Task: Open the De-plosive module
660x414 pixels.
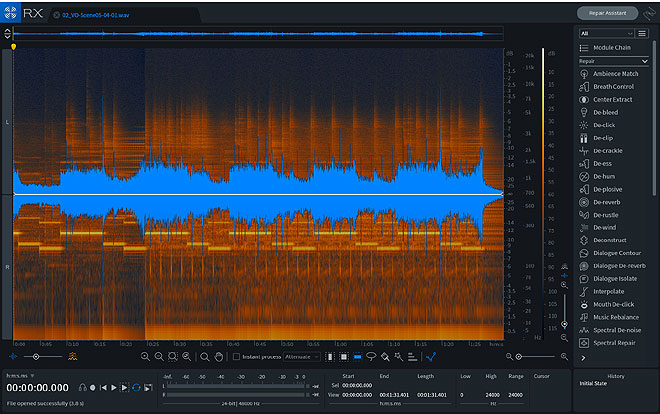Action: (x=601, y=189)
